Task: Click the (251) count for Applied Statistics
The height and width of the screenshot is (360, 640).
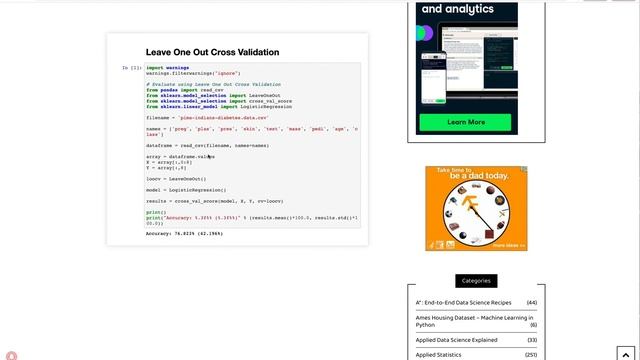Action: click(531, 355)
